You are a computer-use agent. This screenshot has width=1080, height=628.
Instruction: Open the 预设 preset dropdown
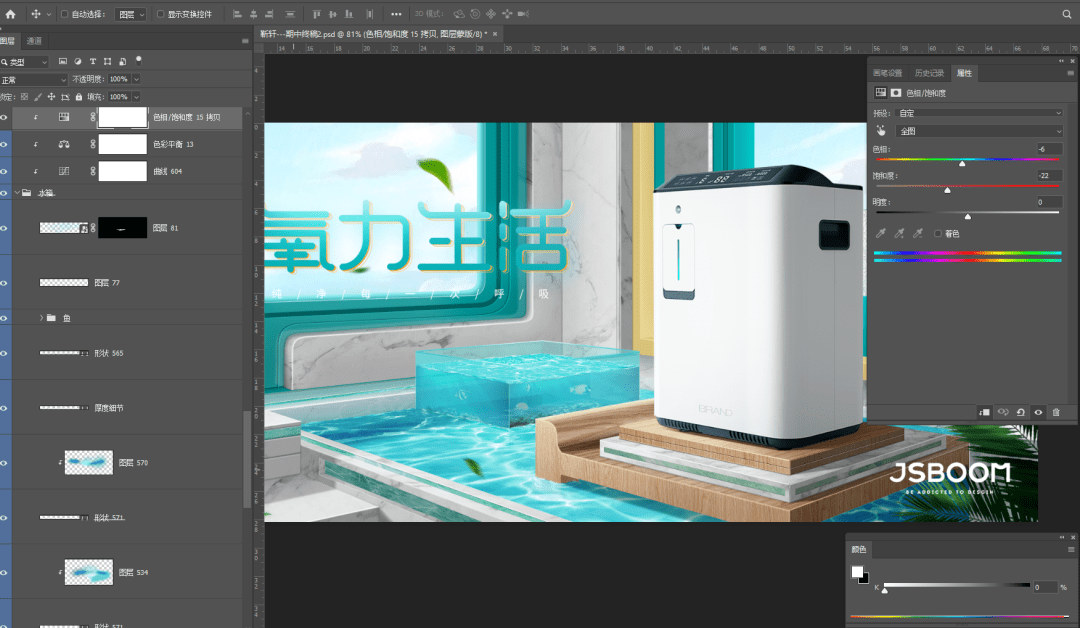pos(979,113)
